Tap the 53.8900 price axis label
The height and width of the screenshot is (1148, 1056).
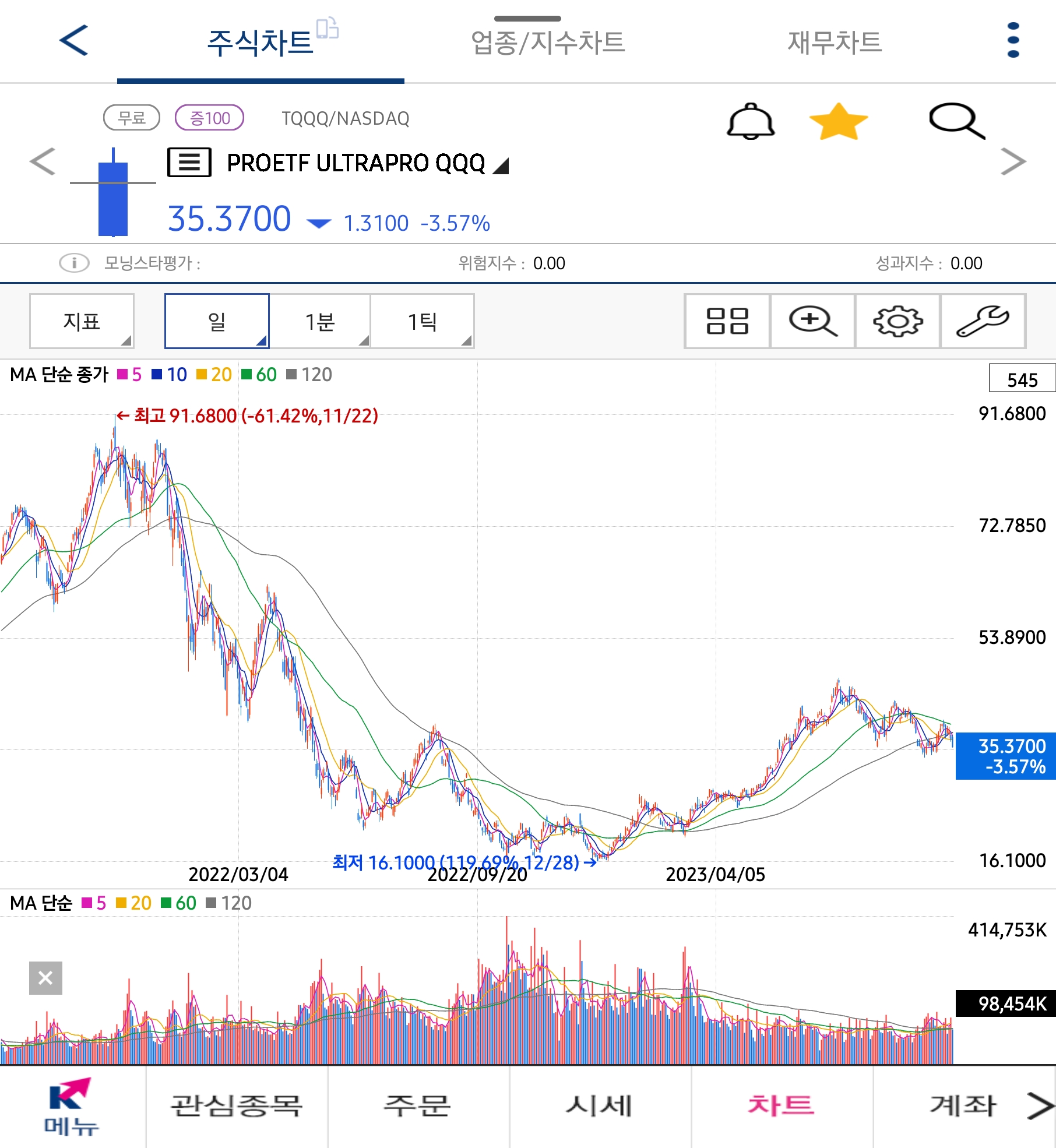pyautogui.click(x=1012, y=637)
